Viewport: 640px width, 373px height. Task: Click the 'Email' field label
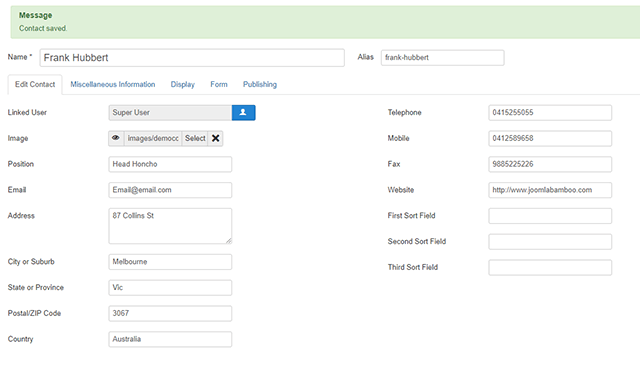(x=17, y=190)
